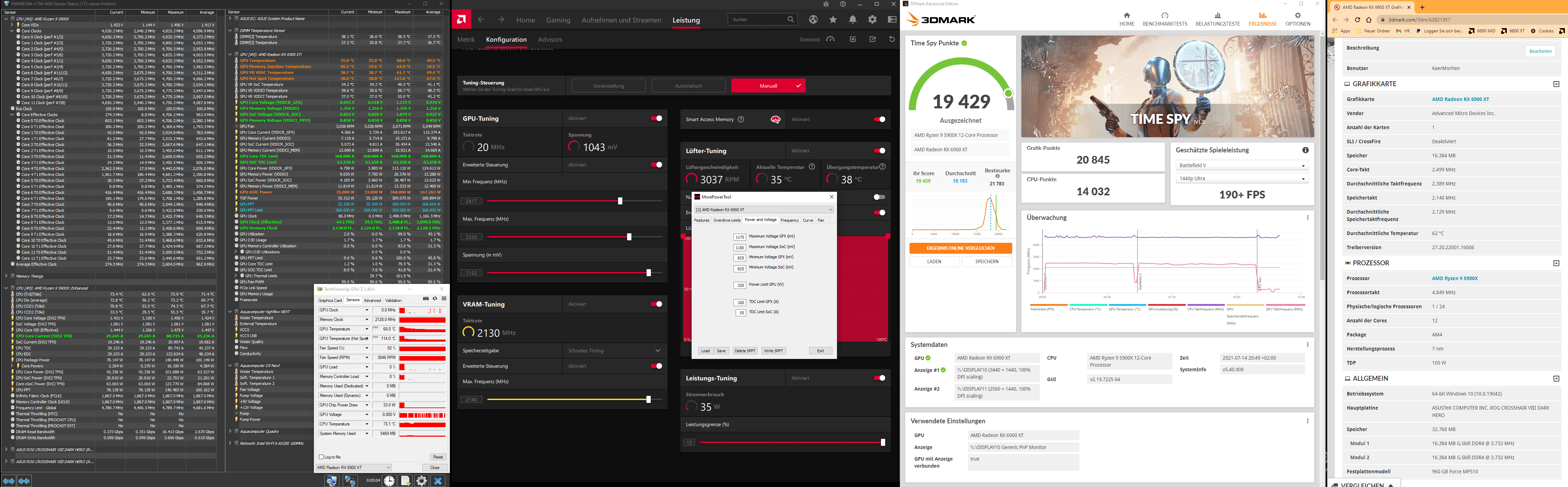Screen dimensions: 1568x487
Task: Click the bug report icon in Radeon Software
Action: 825,4
